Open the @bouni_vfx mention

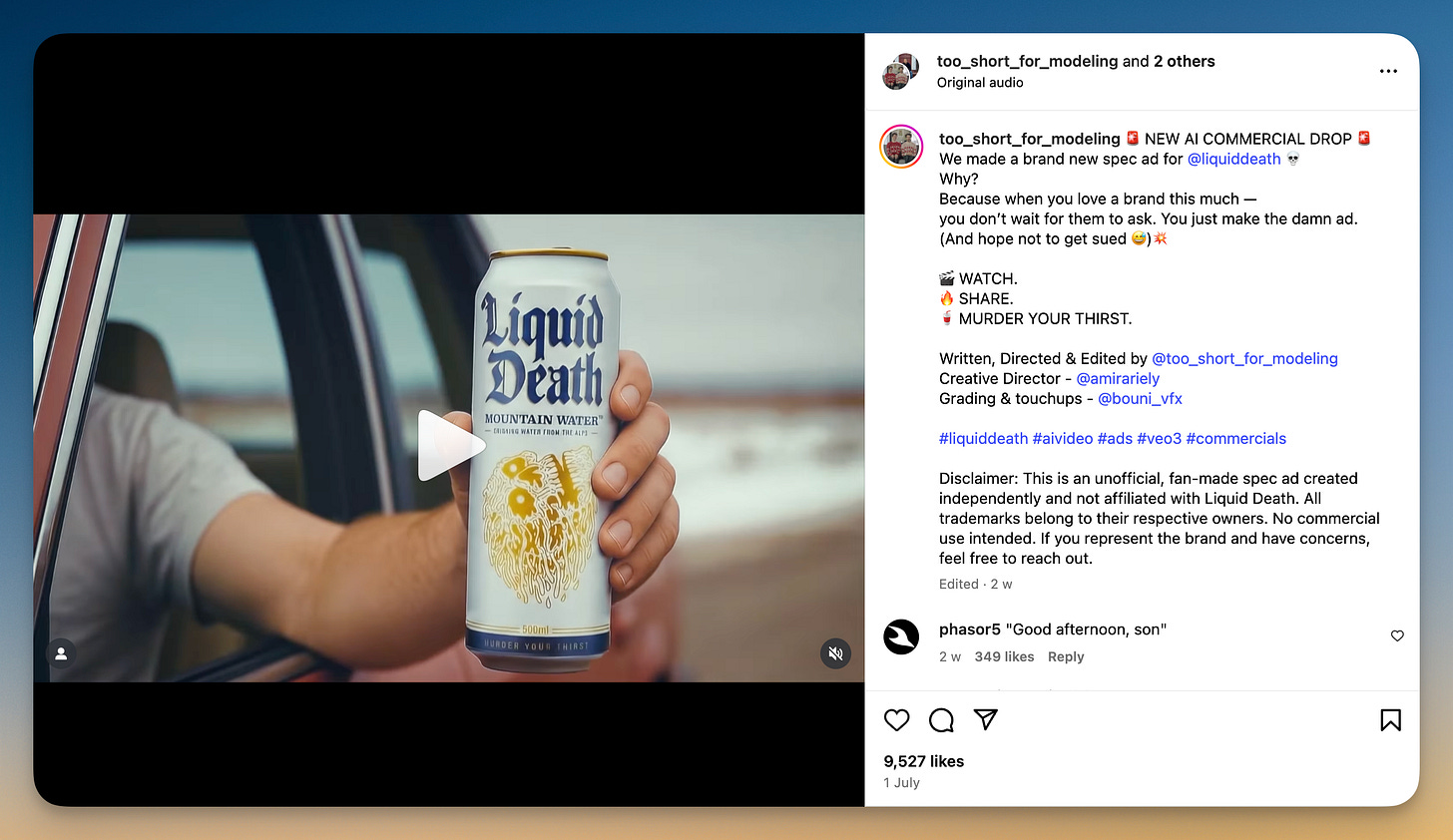click(1140, 398)
